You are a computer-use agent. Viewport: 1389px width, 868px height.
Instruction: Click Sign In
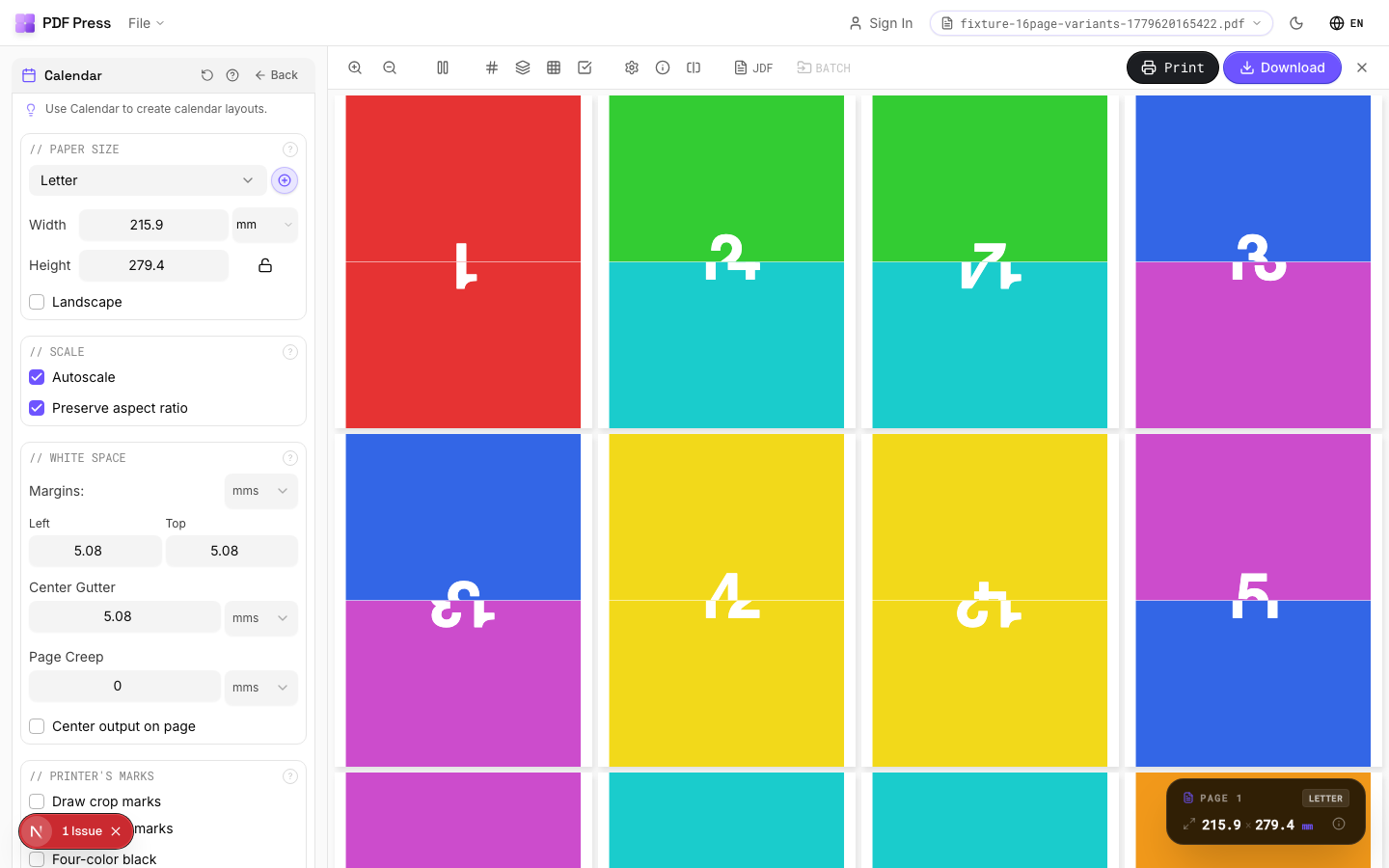pyautogui.click(x=881, y=23)
